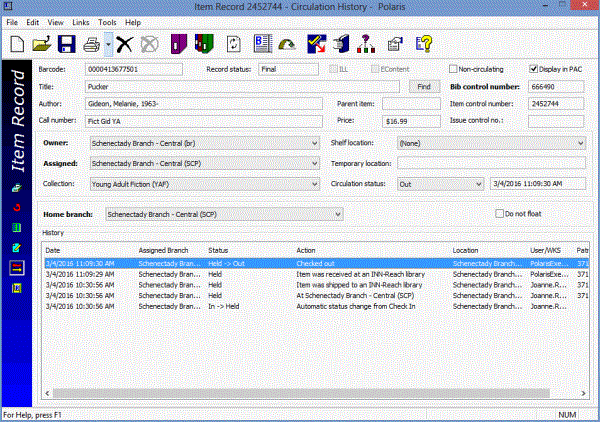Open the Links menu

coord(79,21)
